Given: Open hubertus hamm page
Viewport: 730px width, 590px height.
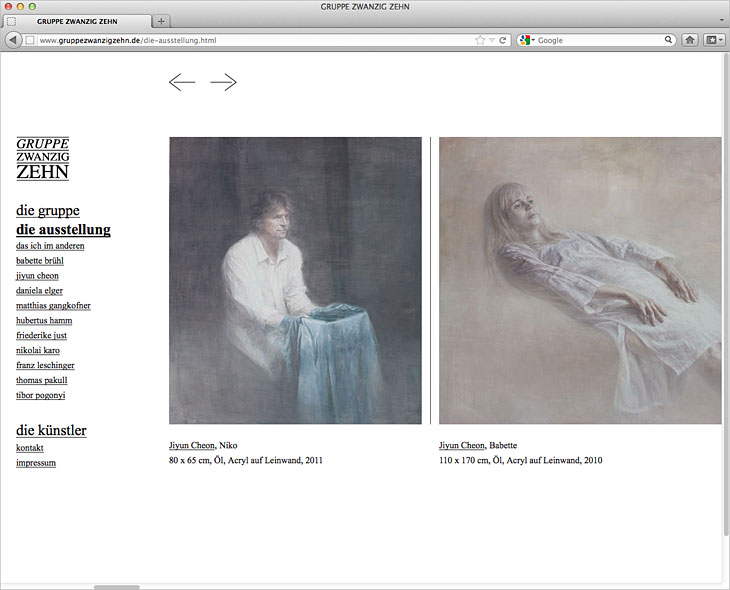Looking at the screenshot, I should pyautogui.click(x=44, y=320).
